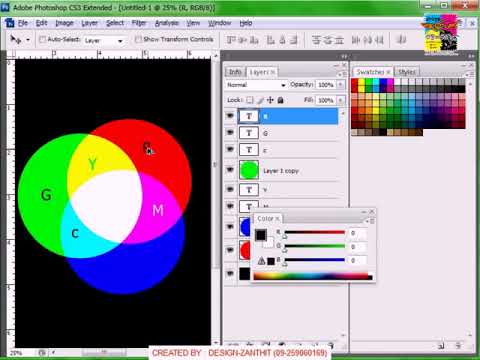Hide the C text layer
This screenshot has height=360, width=480.
point(230,149)
